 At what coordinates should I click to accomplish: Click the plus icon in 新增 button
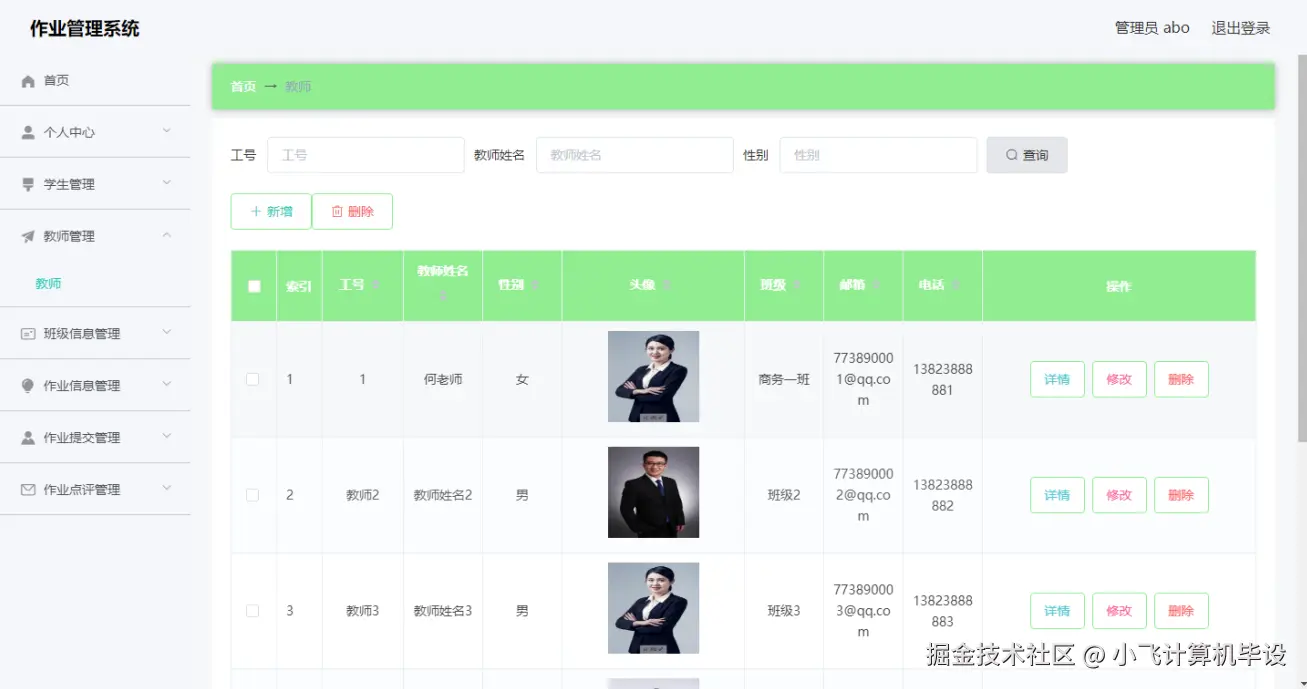[x=256, y=212]
